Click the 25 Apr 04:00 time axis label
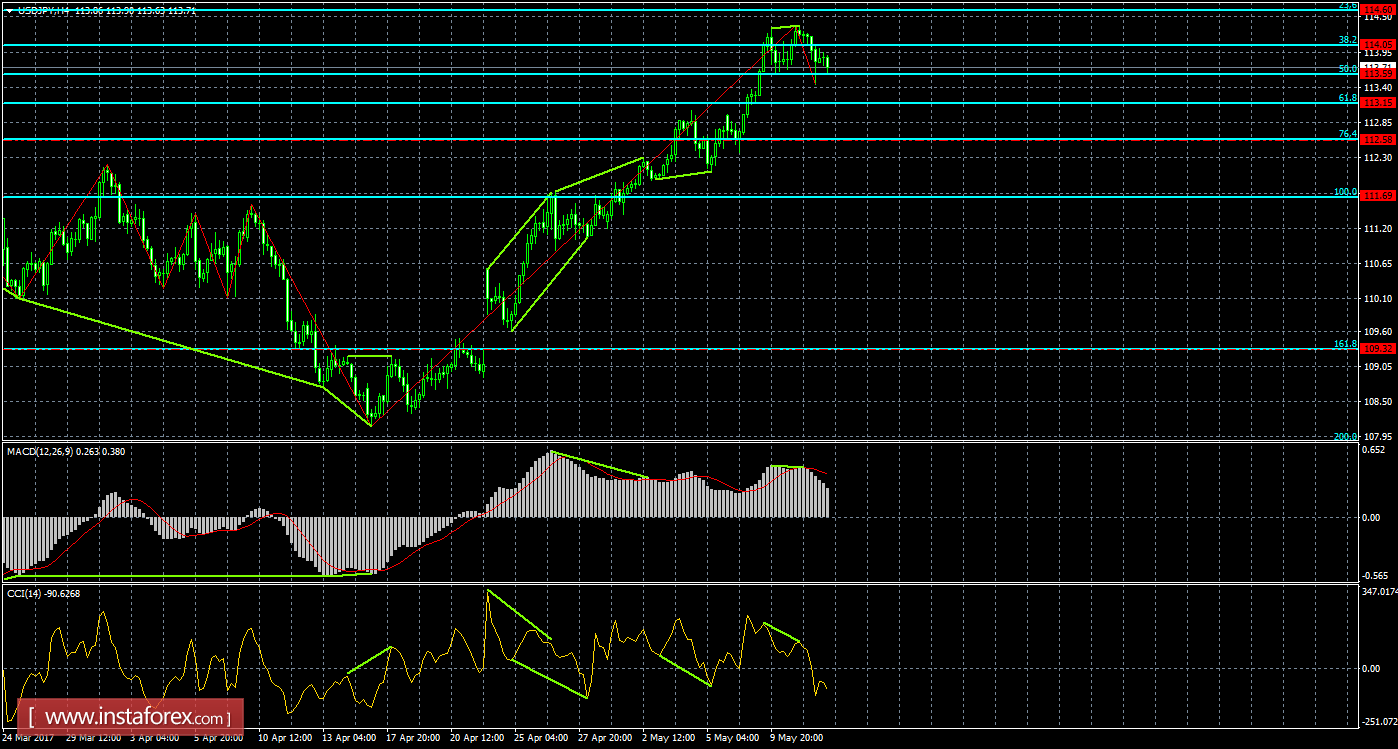 point(542,739)
